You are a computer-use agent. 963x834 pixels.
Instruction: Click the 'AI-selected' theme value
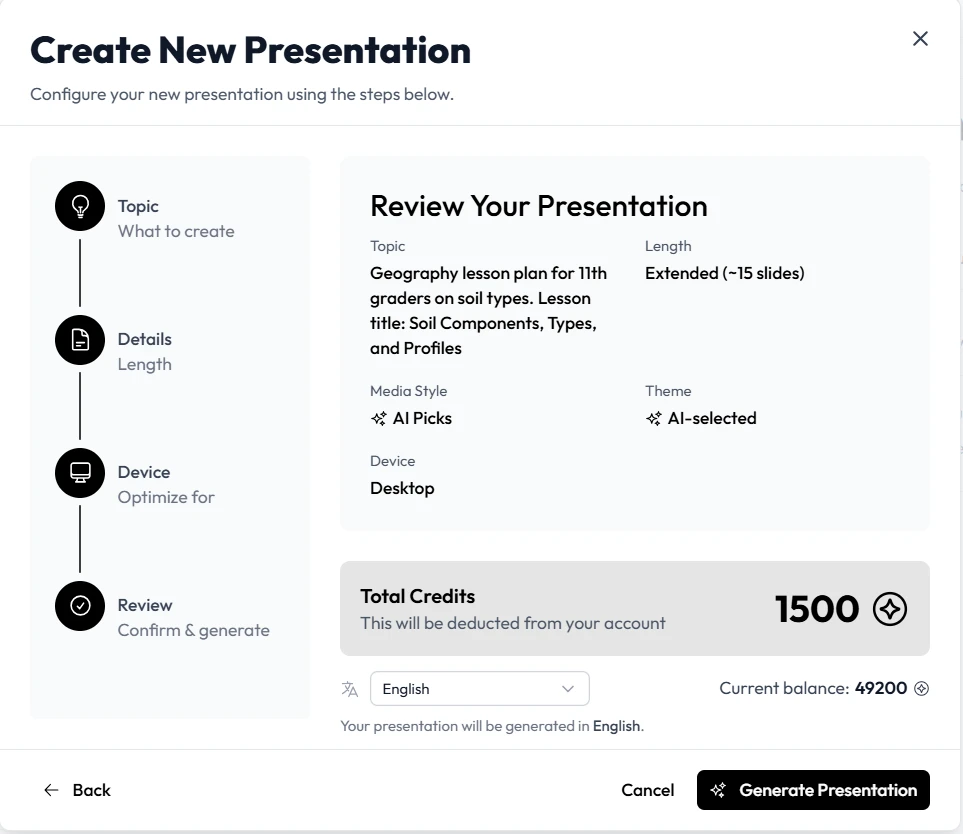point(712,418)
